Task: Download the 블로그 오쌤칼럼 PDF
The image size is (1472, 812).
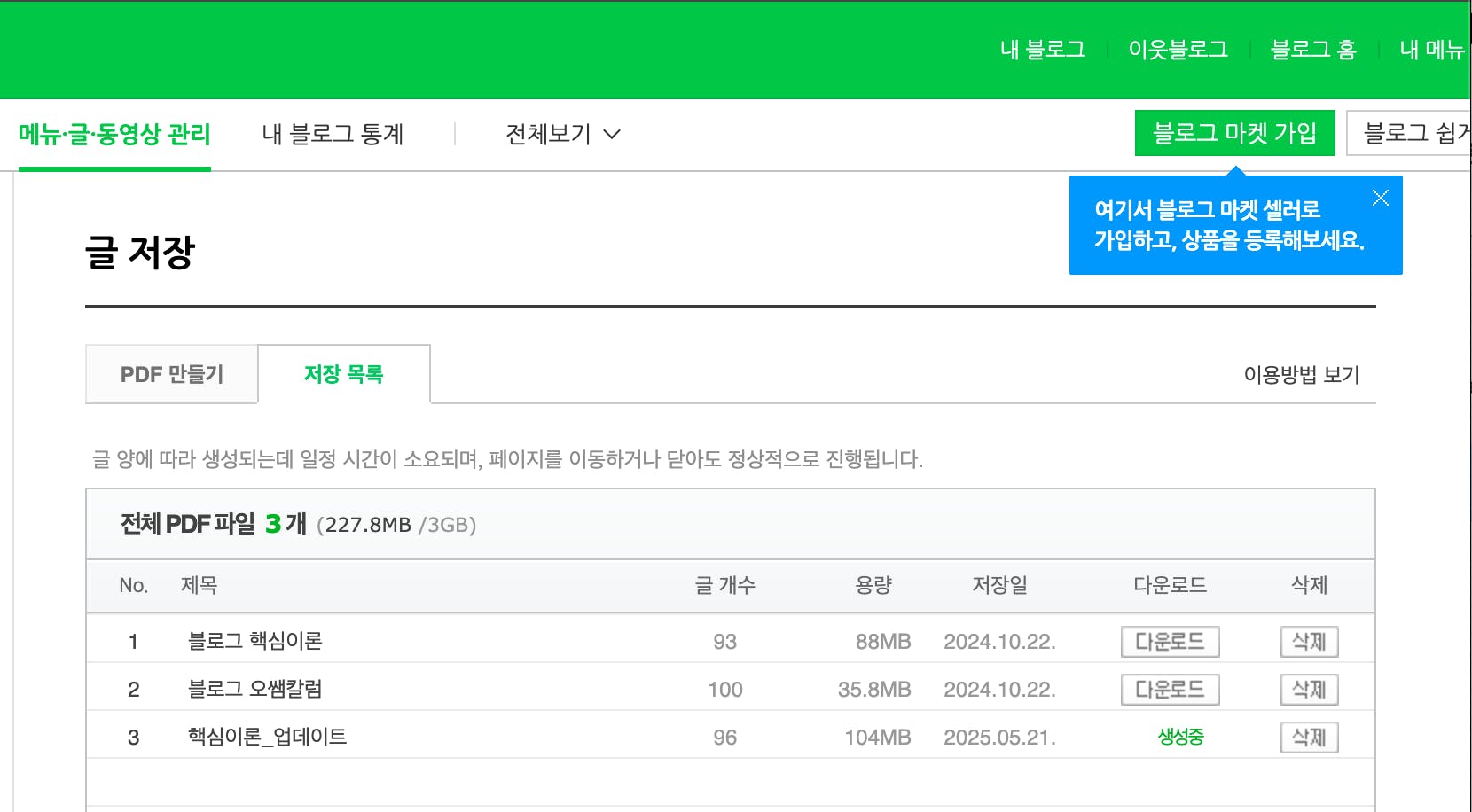Action: (1170, 690)
